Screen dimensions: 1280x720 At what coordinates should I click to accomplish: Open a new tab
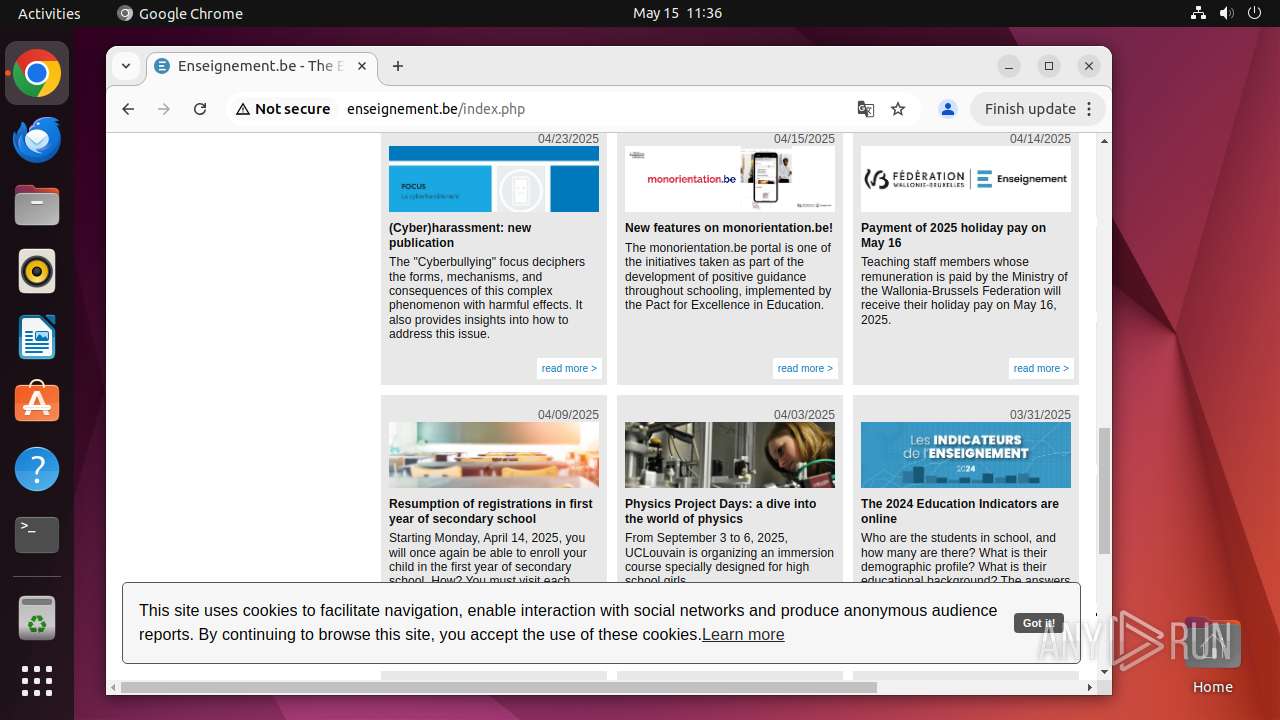[x=398, y=66]
